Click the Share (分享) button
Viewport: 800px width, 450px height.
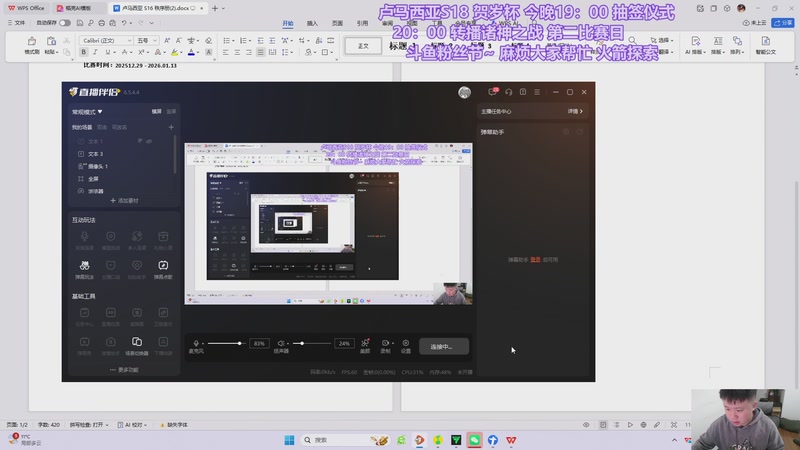[783, 23]
